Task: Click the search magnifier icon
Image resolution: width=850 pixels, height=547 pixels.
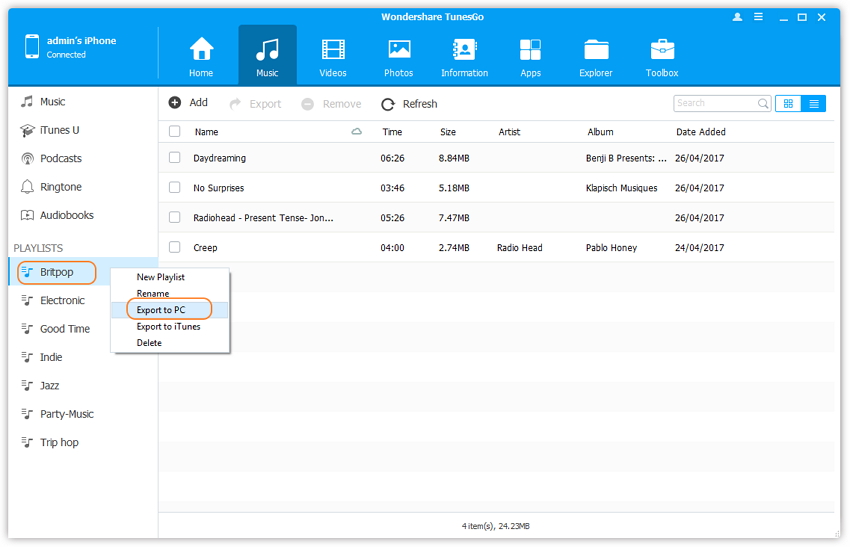Action: click(x=763, y=103)
